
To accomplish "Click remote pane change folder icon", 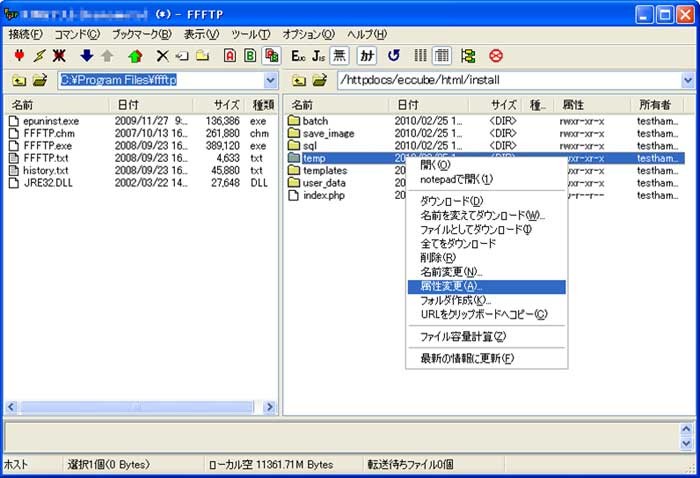I will (x=320, y=81).
